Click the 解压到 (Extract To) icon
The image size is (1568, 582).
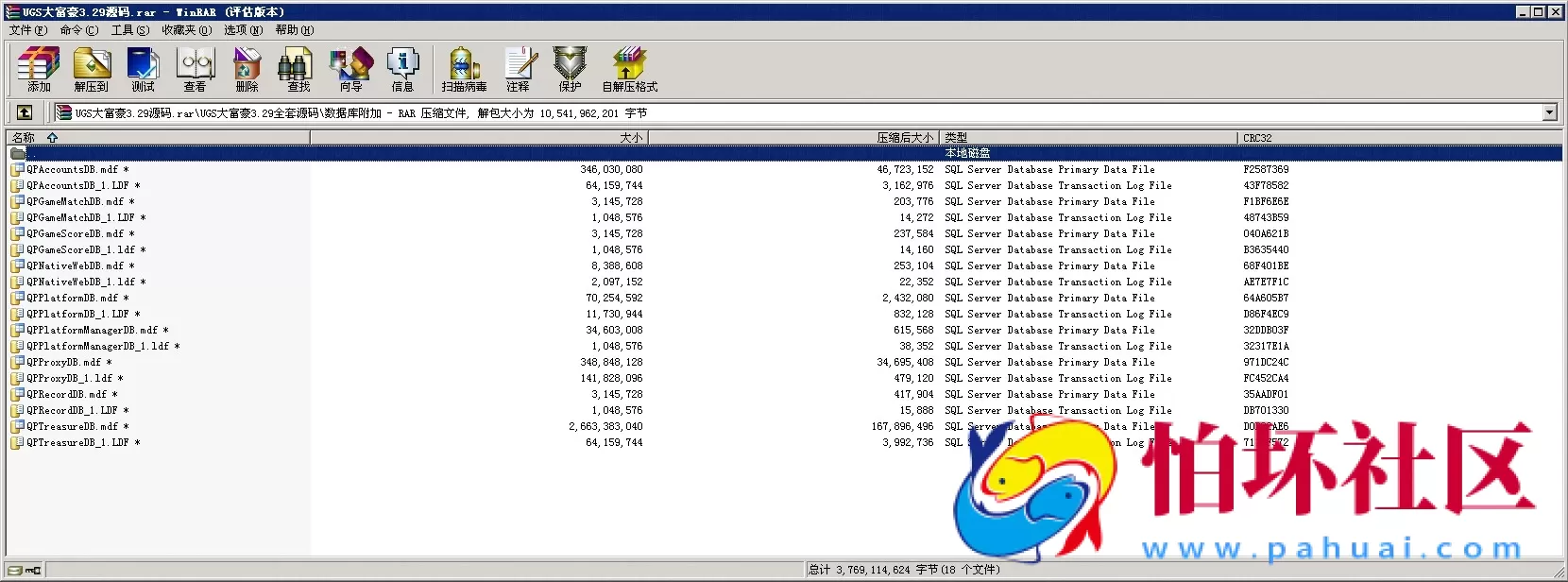click(x=92, y=69)
